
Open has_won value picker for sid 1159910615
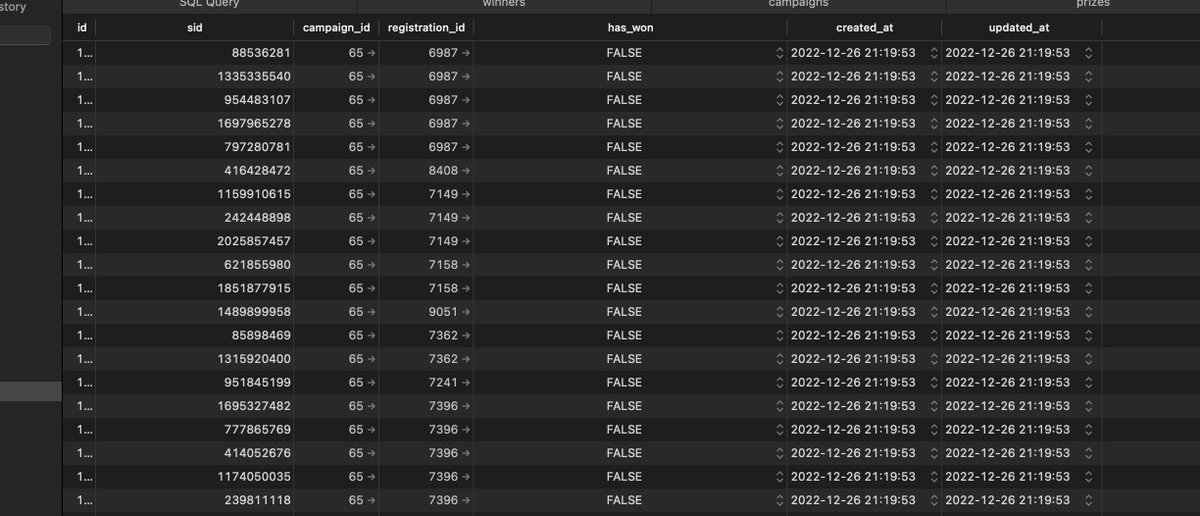780,194
